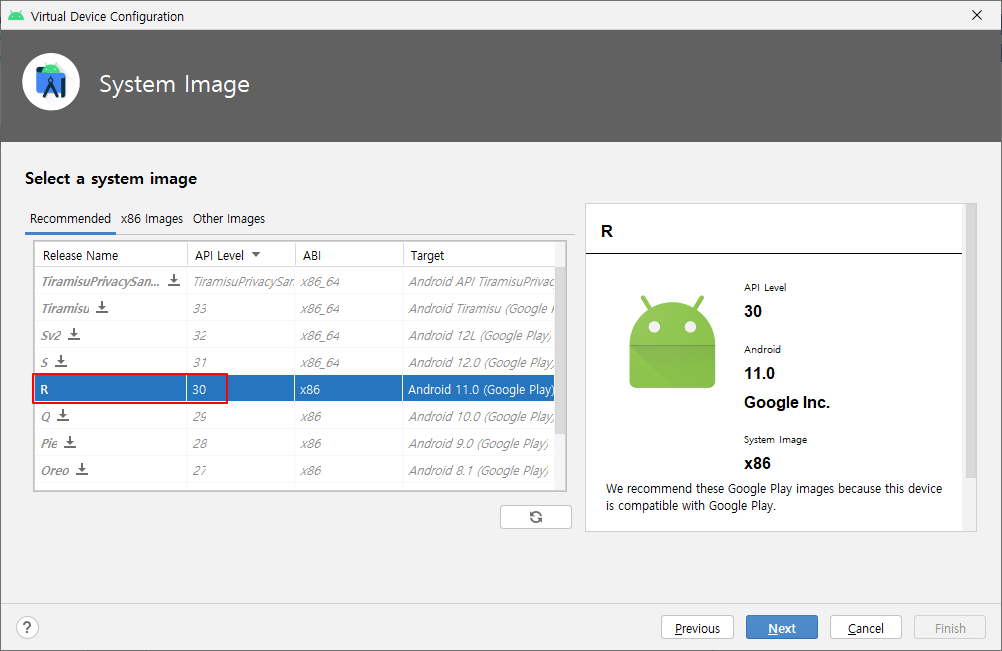This screenshot has width=1002, height=651.
Task: Click the API level 31 cell
Action: [241, 362]
